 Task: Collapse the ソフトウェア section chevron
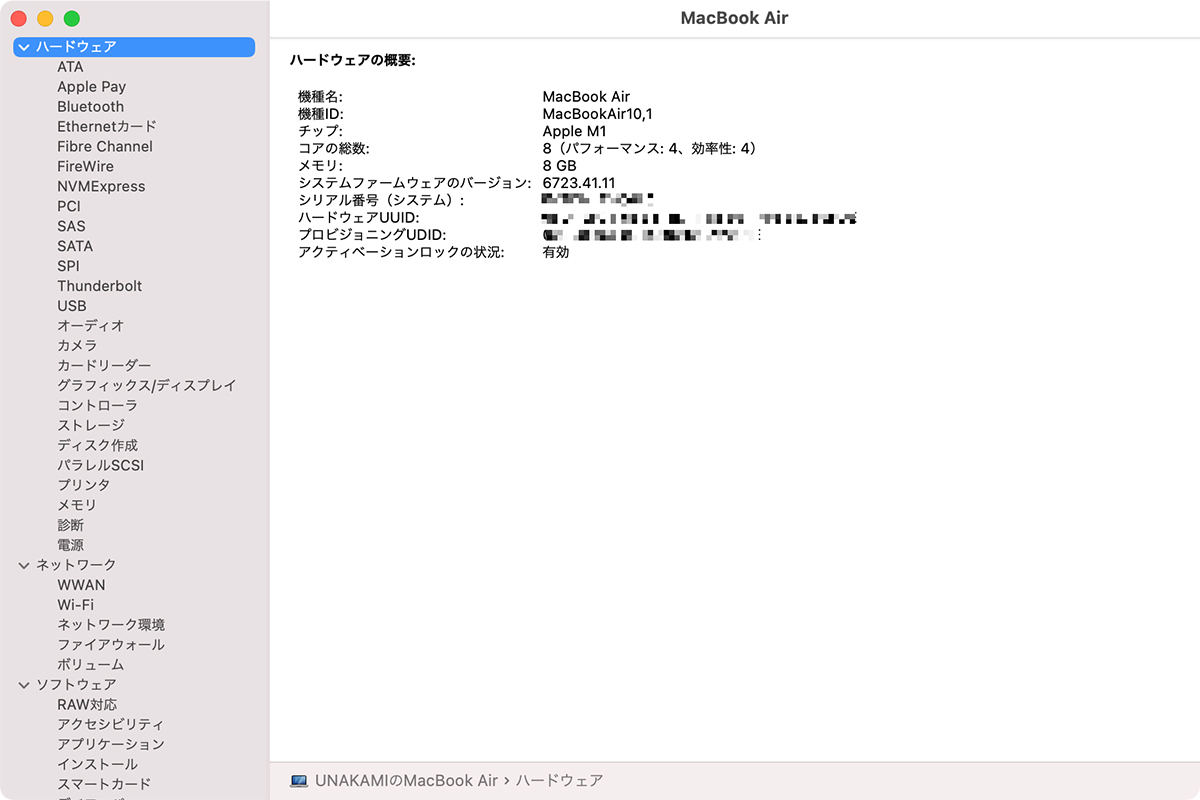click(x=24, y=685)
